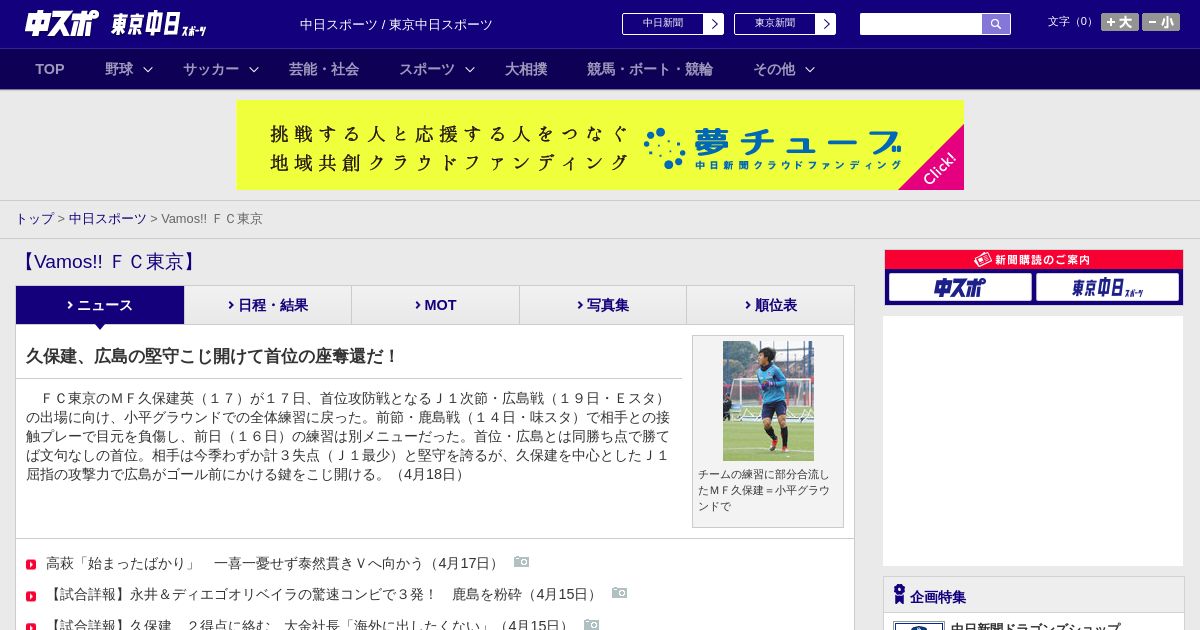The height and width of the screenshot is (630, 1200).
Task: Expand the スポーツ dropdown chevron
Action: pos(470,69)
